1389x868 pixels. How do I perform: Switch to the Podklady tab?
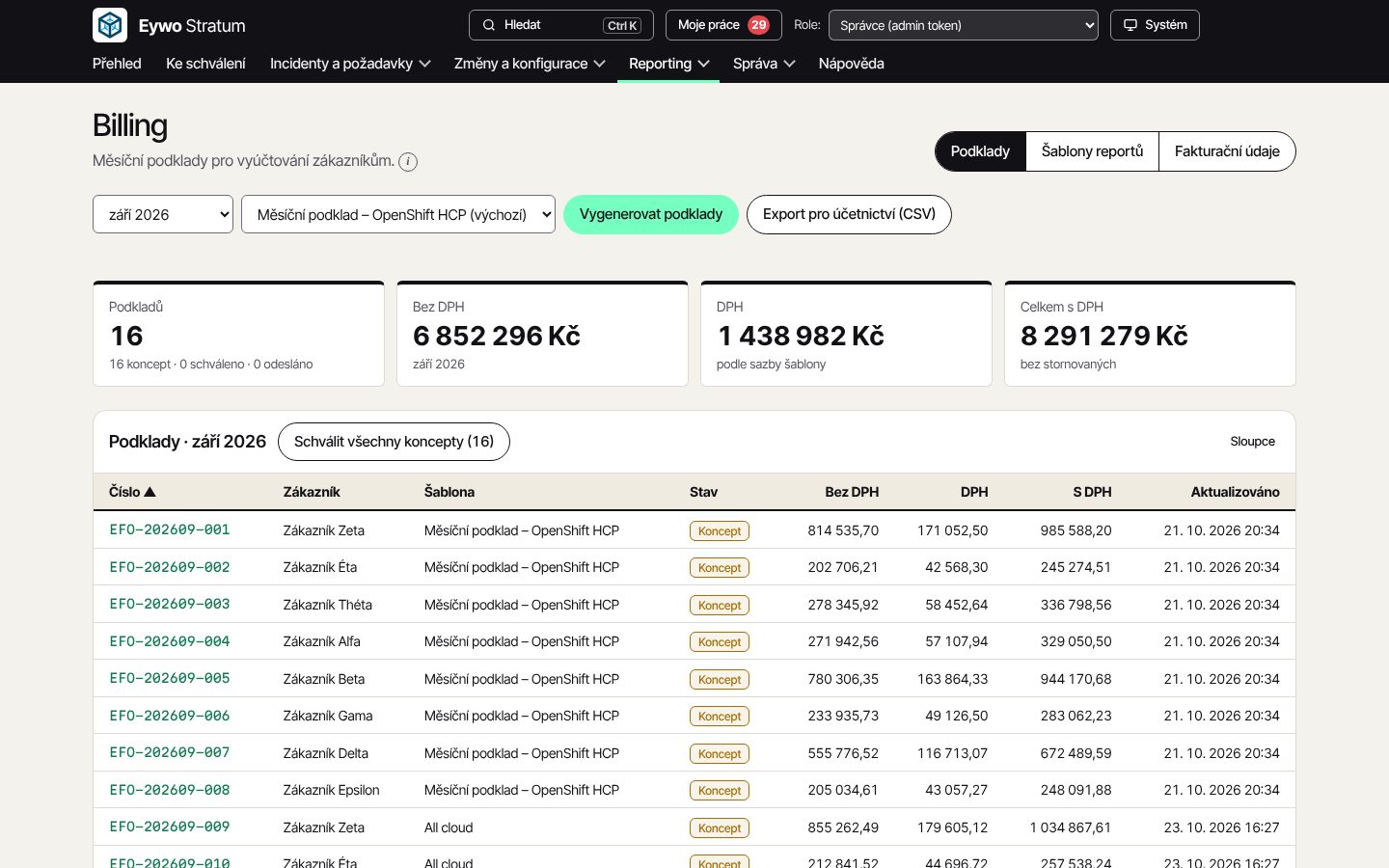(980, 151)
